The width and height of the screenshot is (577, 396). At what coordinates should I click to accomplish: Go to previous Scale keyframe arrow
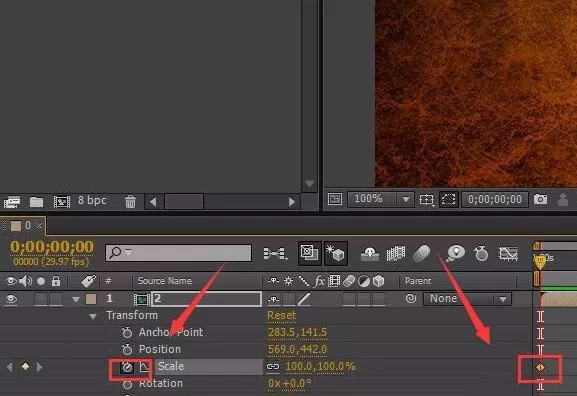coord(10,367)
